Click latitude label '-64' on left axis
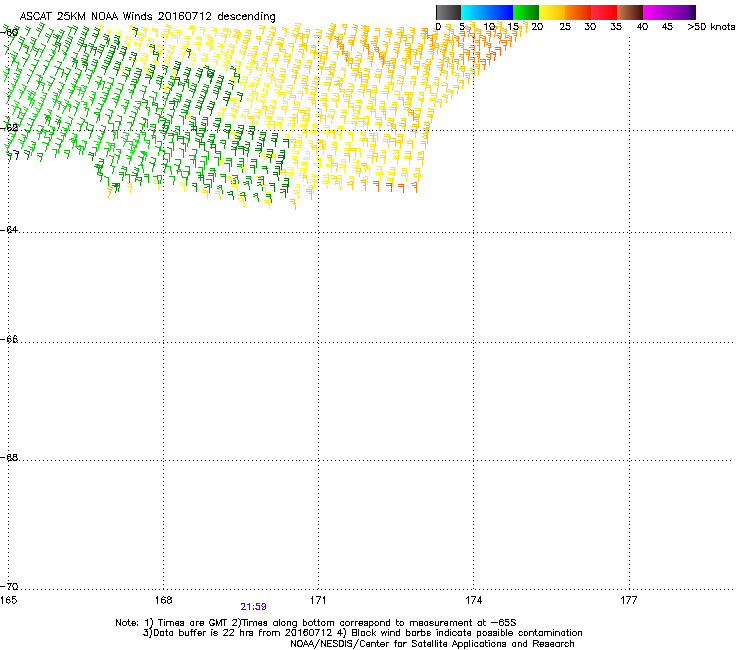 coord(9,229)
